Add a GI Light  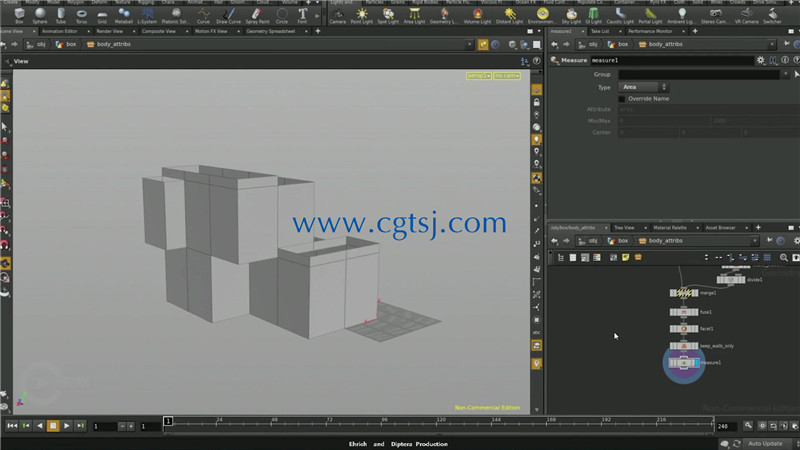[x=593, y=16]
